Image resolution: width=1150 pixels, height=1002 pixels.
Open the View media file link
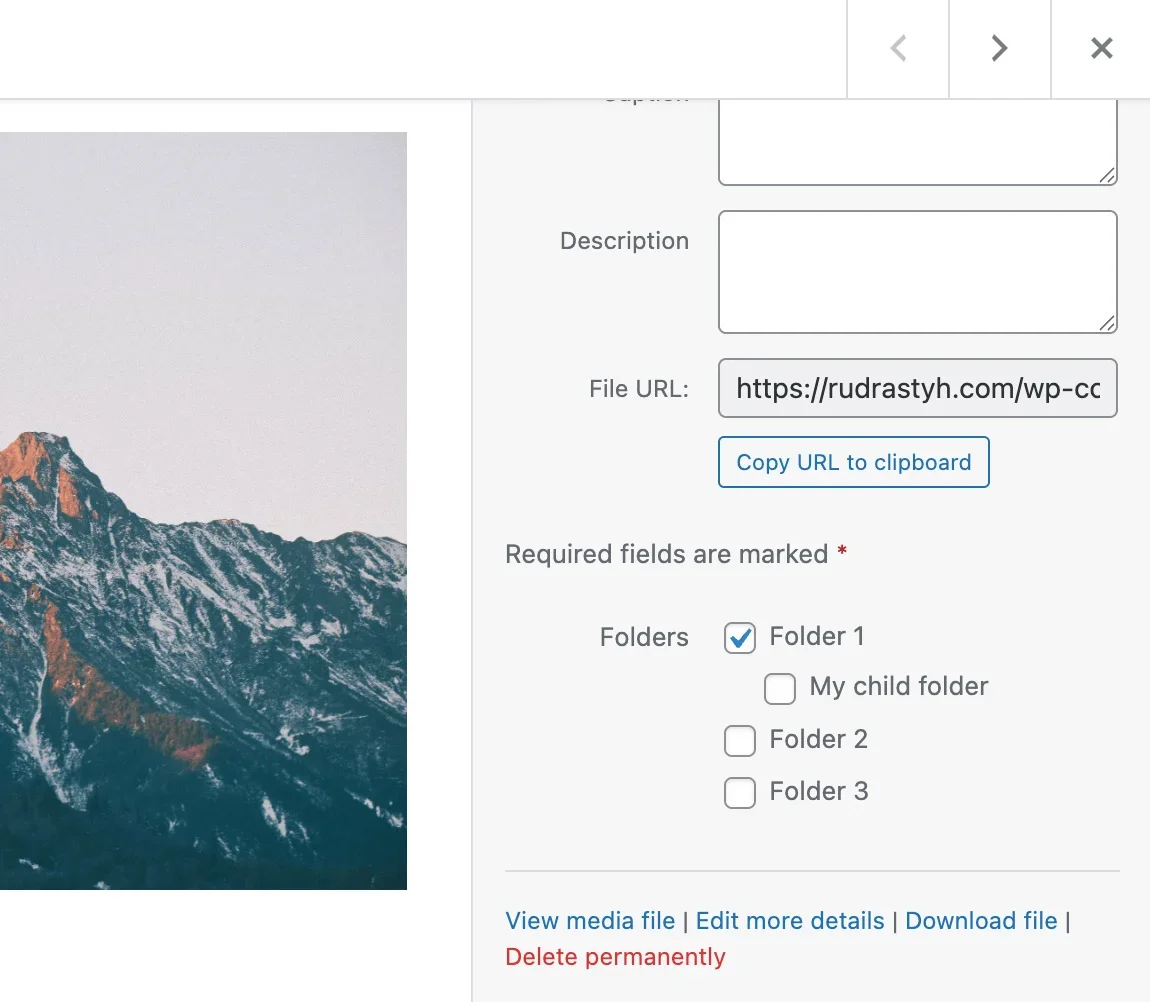tap(590, 921)
